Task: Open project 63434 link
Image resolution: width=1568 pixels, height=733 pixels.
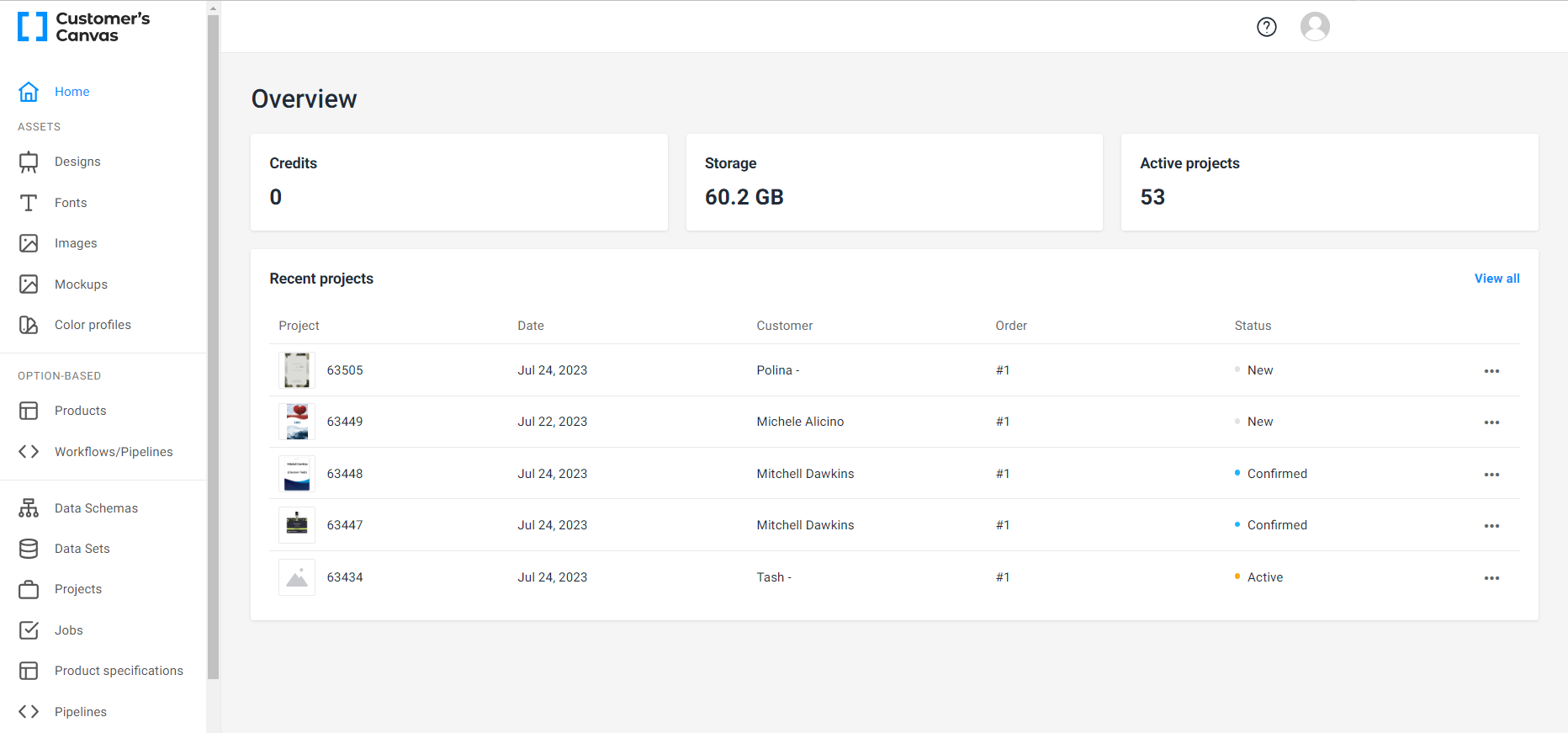Action: 345,577
